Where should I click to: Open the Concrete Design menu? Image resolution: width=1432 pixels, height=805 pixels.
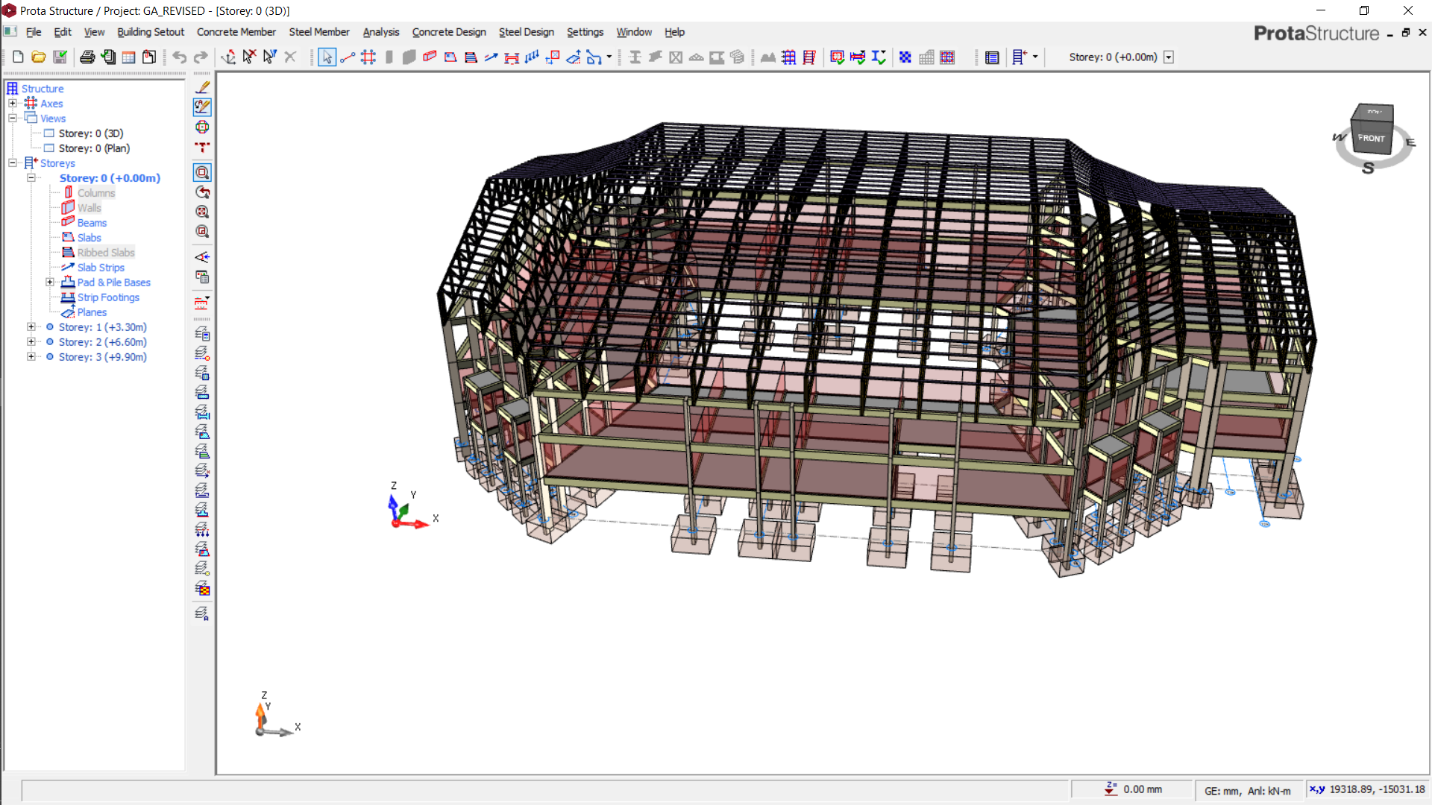pos(449,32)
